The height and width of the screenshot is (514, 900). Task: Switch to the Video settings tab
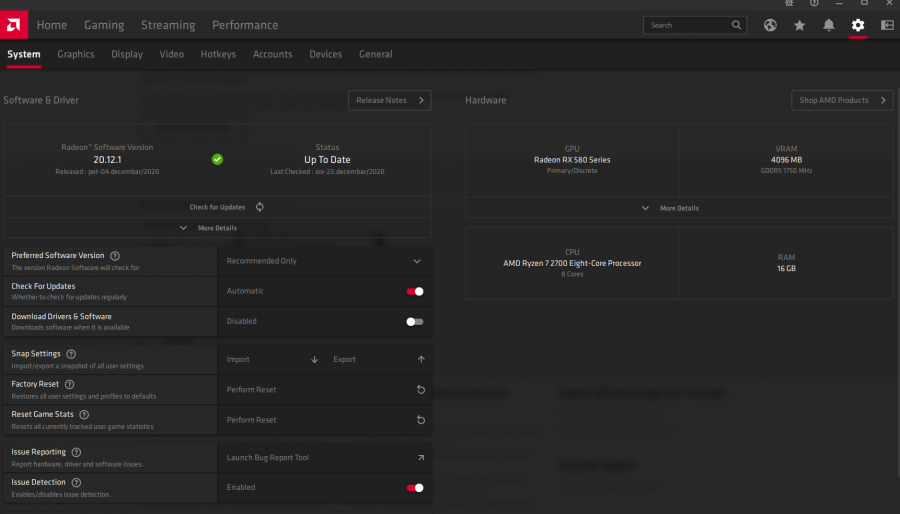(x=172, y=54)
